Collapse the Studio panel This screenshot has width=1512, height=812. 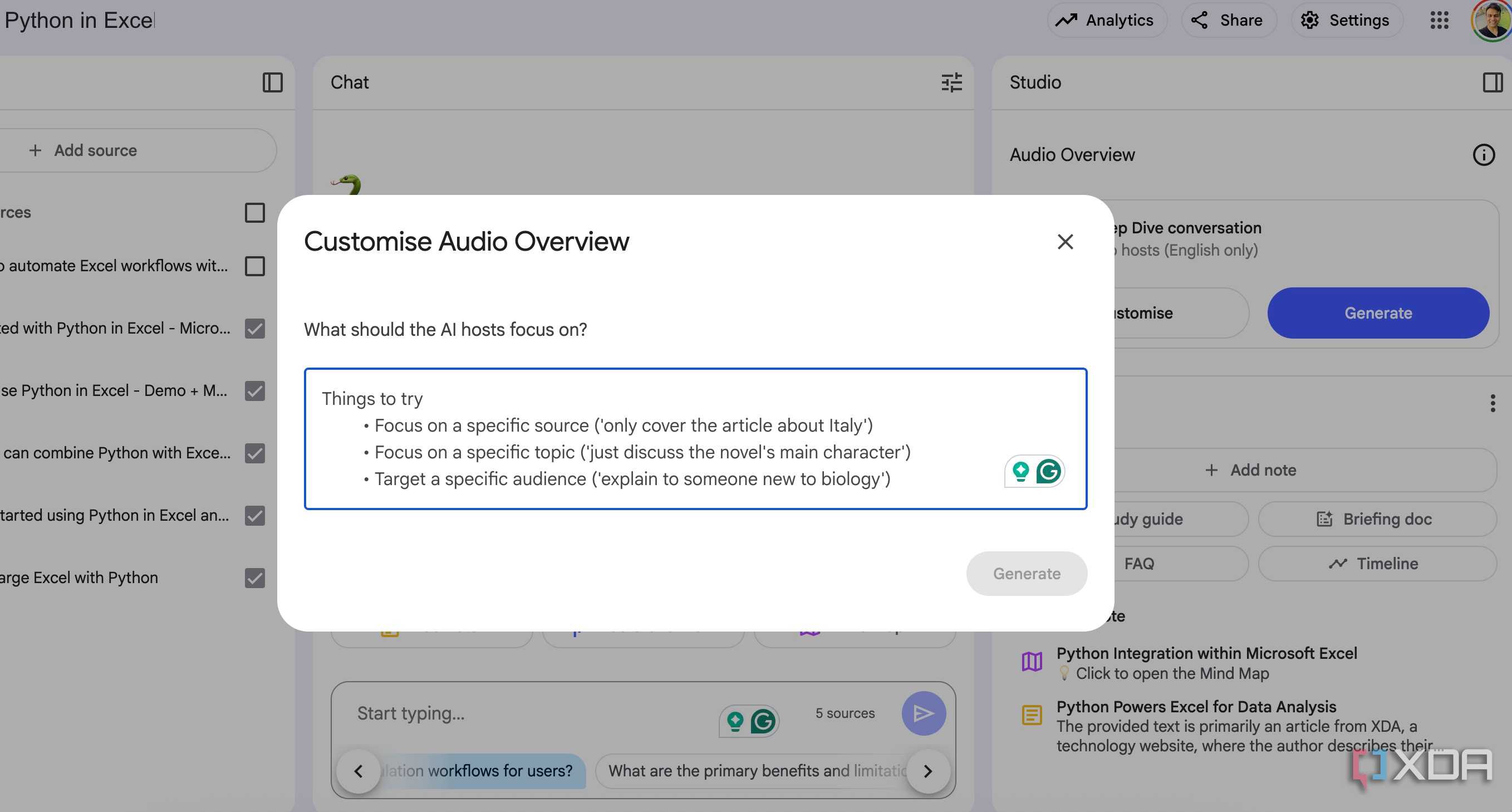point(1491,82)
